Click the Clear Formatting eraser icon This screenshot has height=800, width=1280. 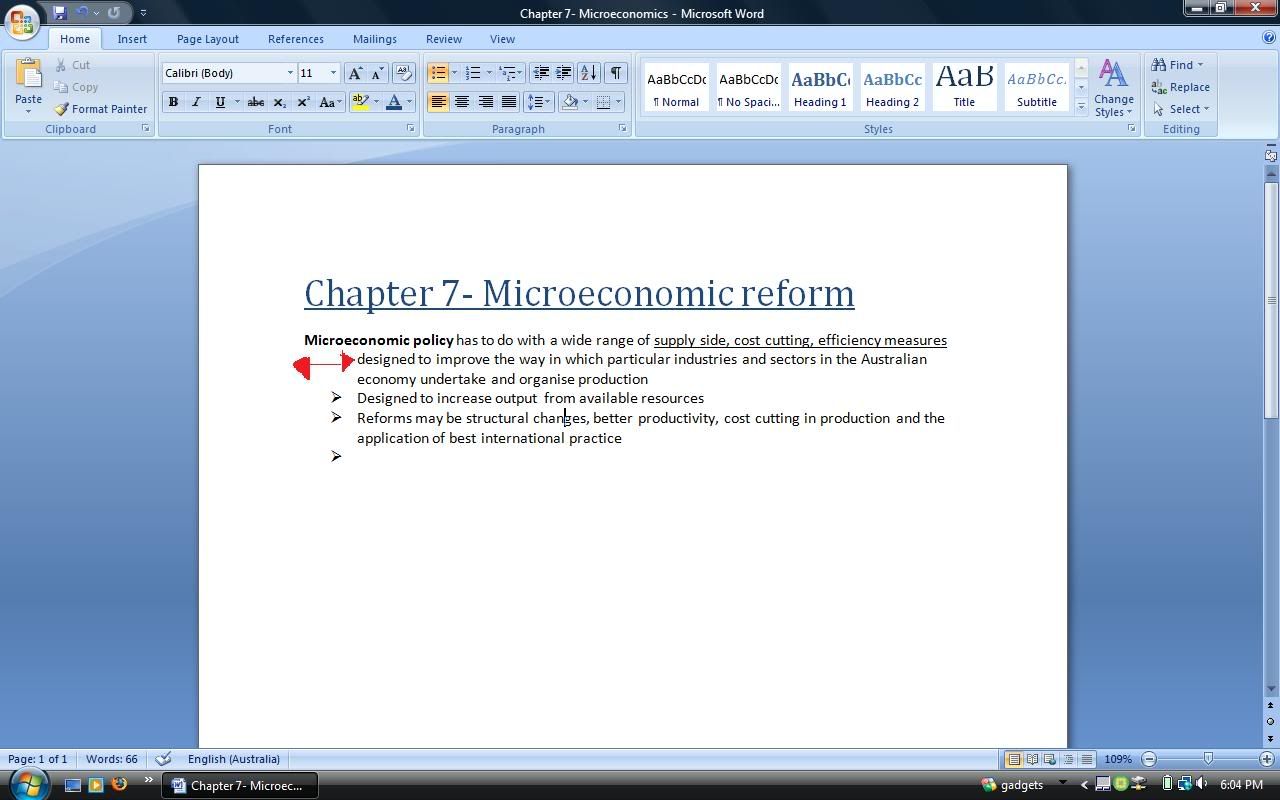[x=404, y=73]
